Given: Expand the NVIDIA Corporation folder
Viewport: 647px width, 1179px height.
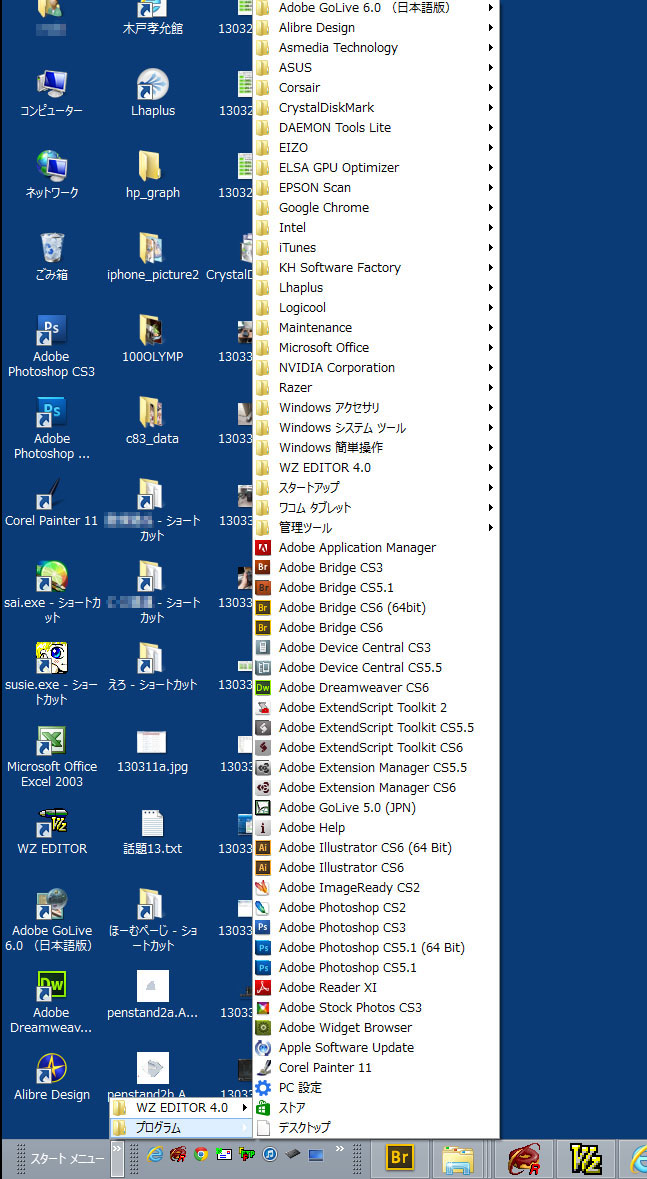Looking at the screenshot, I should 376,368.
